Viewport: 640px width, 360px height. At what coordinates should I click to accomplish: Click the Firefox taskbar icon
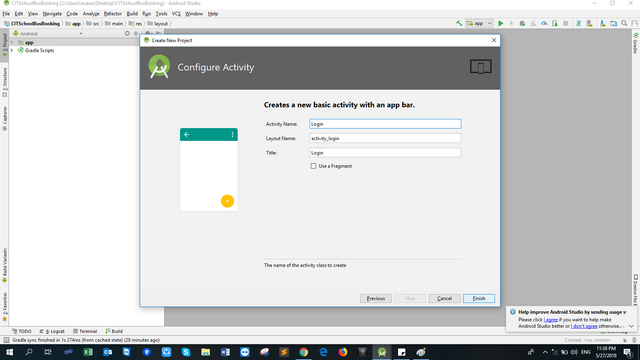coord(342,352)
